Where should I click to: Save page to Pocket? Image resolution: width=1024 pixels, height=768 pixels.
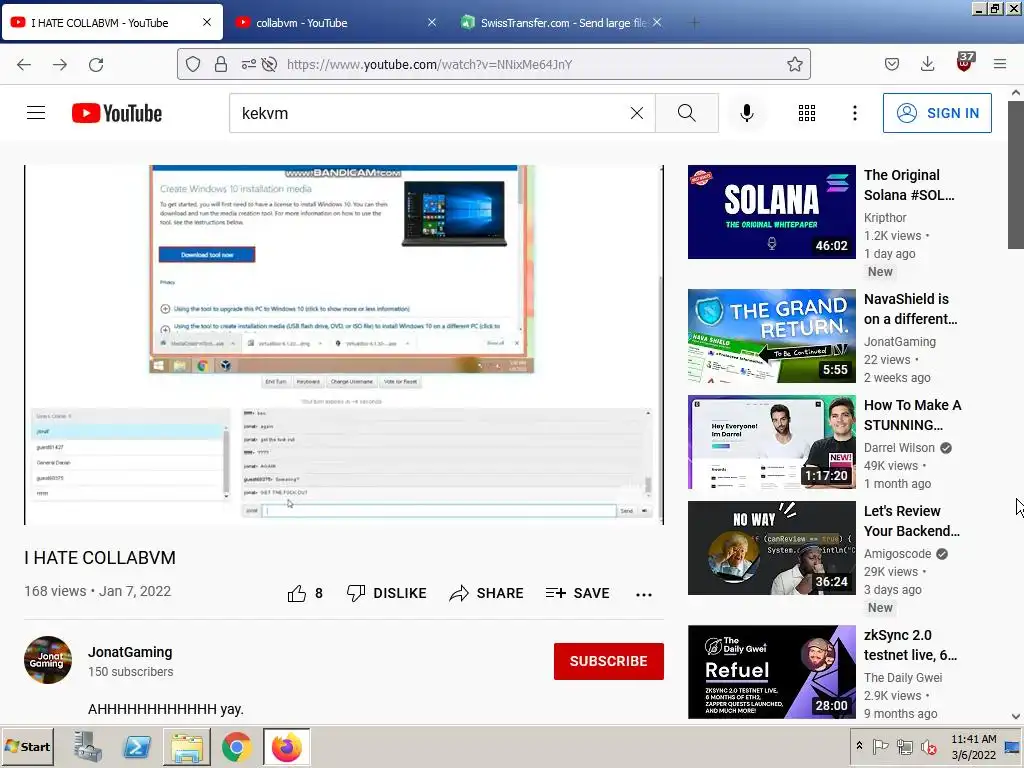[x=892, y=64]
